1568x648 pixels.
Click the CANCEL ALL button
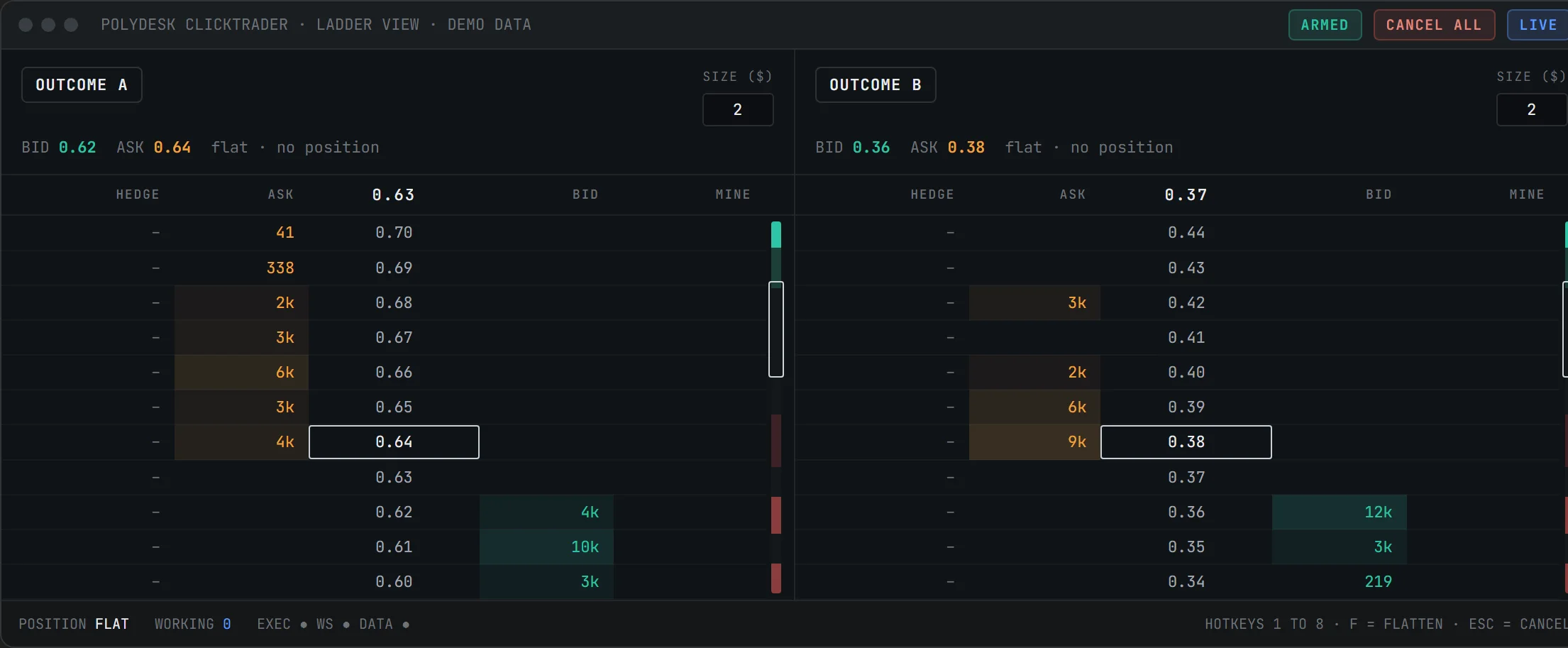(1434, 25)
